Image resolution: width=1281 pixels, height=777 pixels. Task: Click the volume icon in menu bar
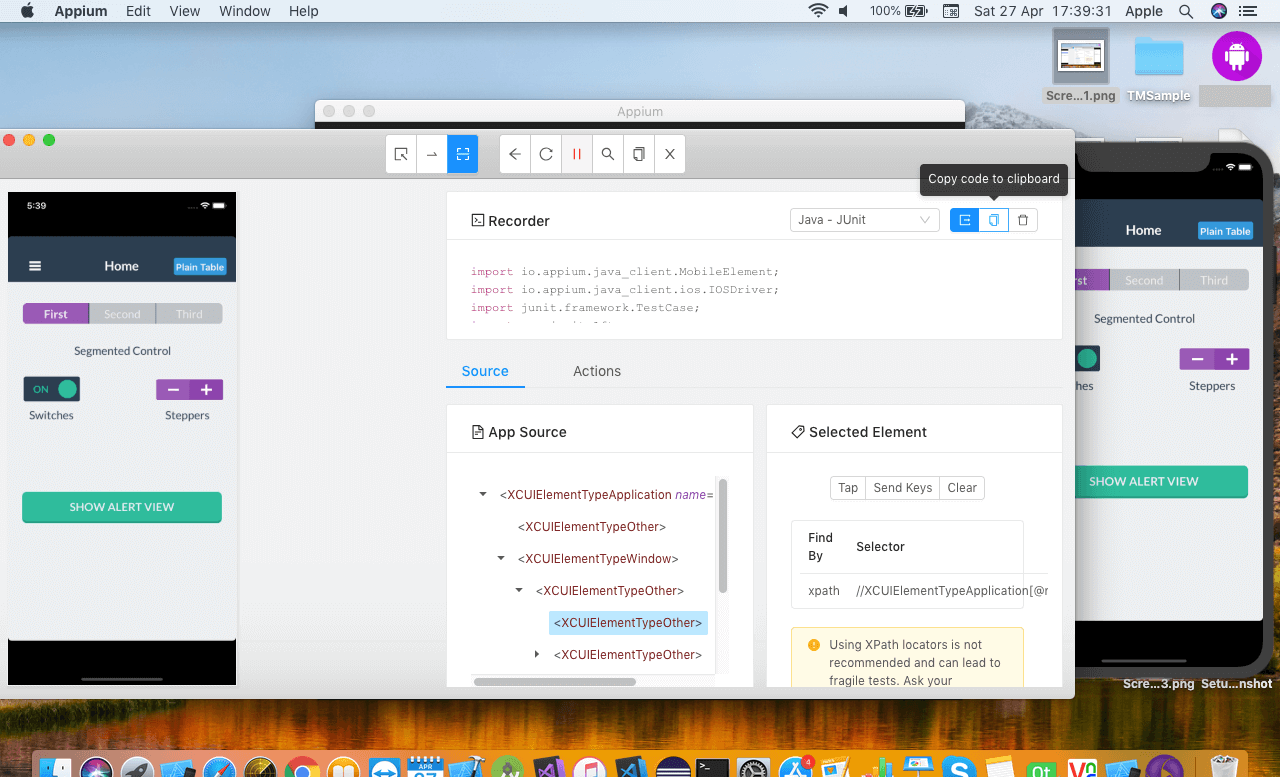tap(844, 11)
